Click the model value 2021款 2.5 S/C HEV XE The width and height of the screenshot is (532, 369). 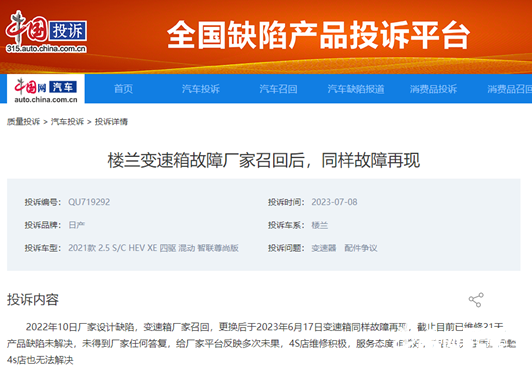point(153,248)
